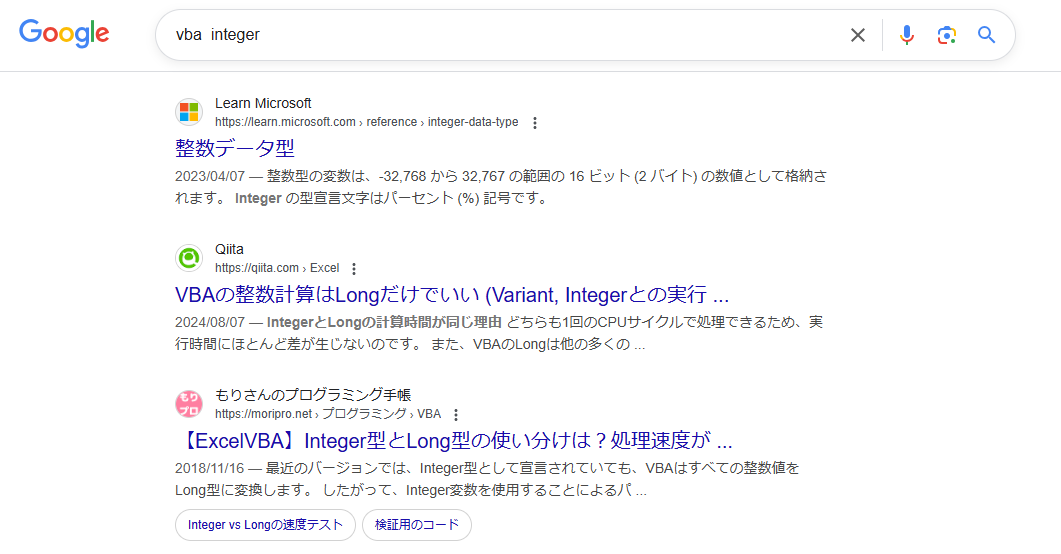Open Google Lens image search

(x=947, y=35)
